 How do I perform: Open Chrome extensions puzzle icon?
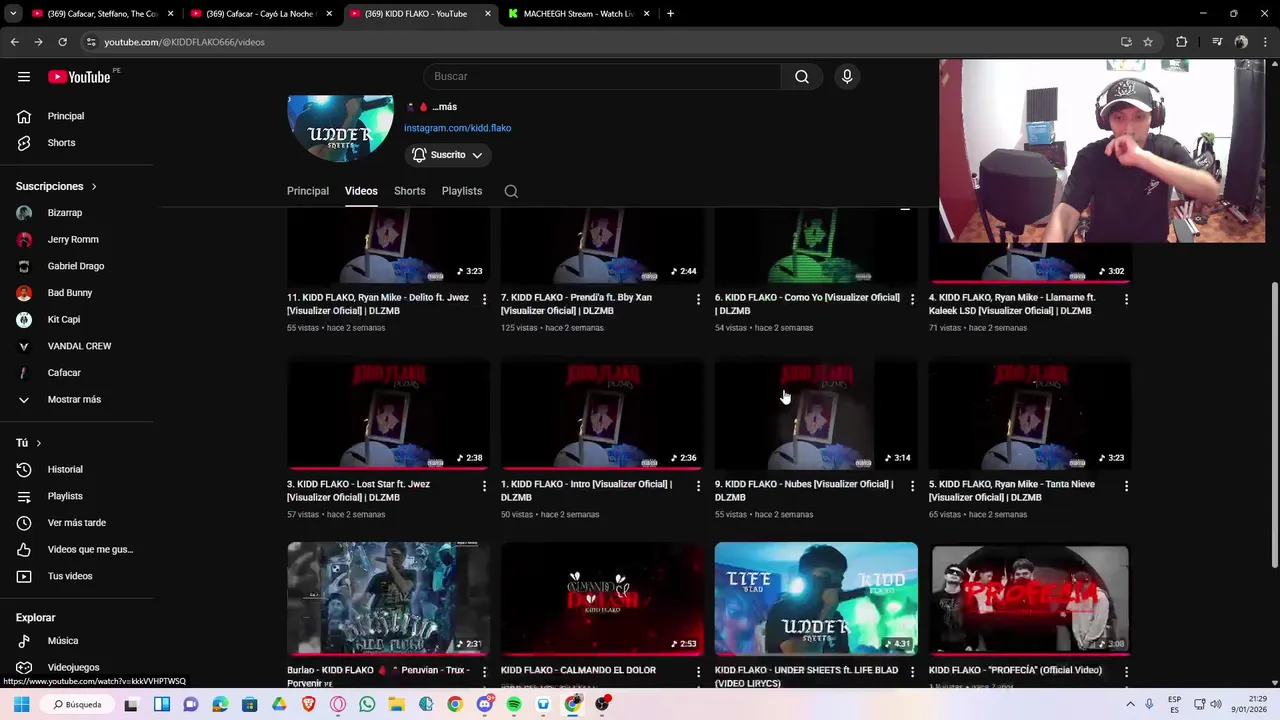tap(1182, 42)
